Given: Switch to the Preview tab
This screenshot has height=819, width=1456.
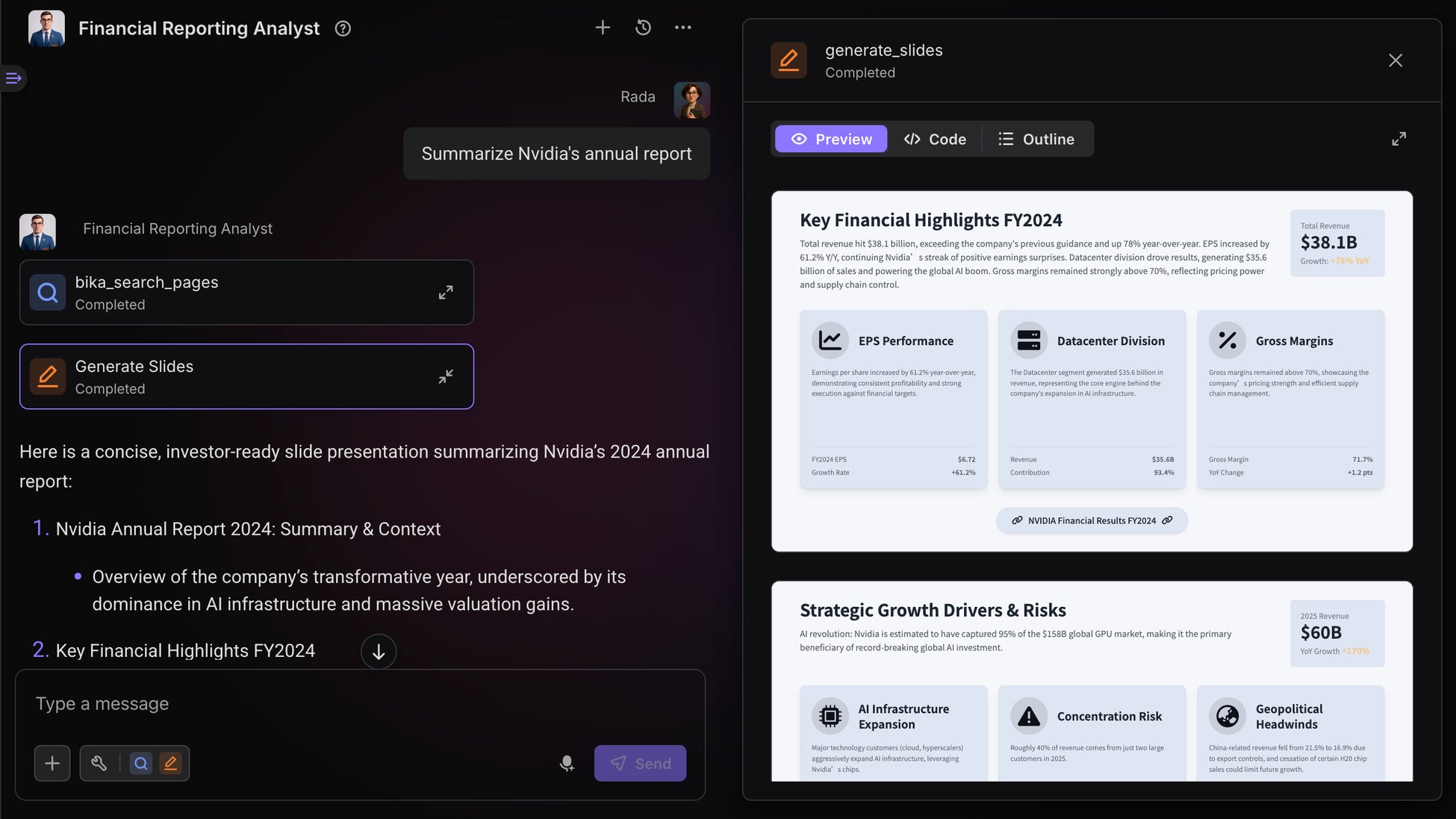Looking at the screenshot, I should [x=831, y=139].
